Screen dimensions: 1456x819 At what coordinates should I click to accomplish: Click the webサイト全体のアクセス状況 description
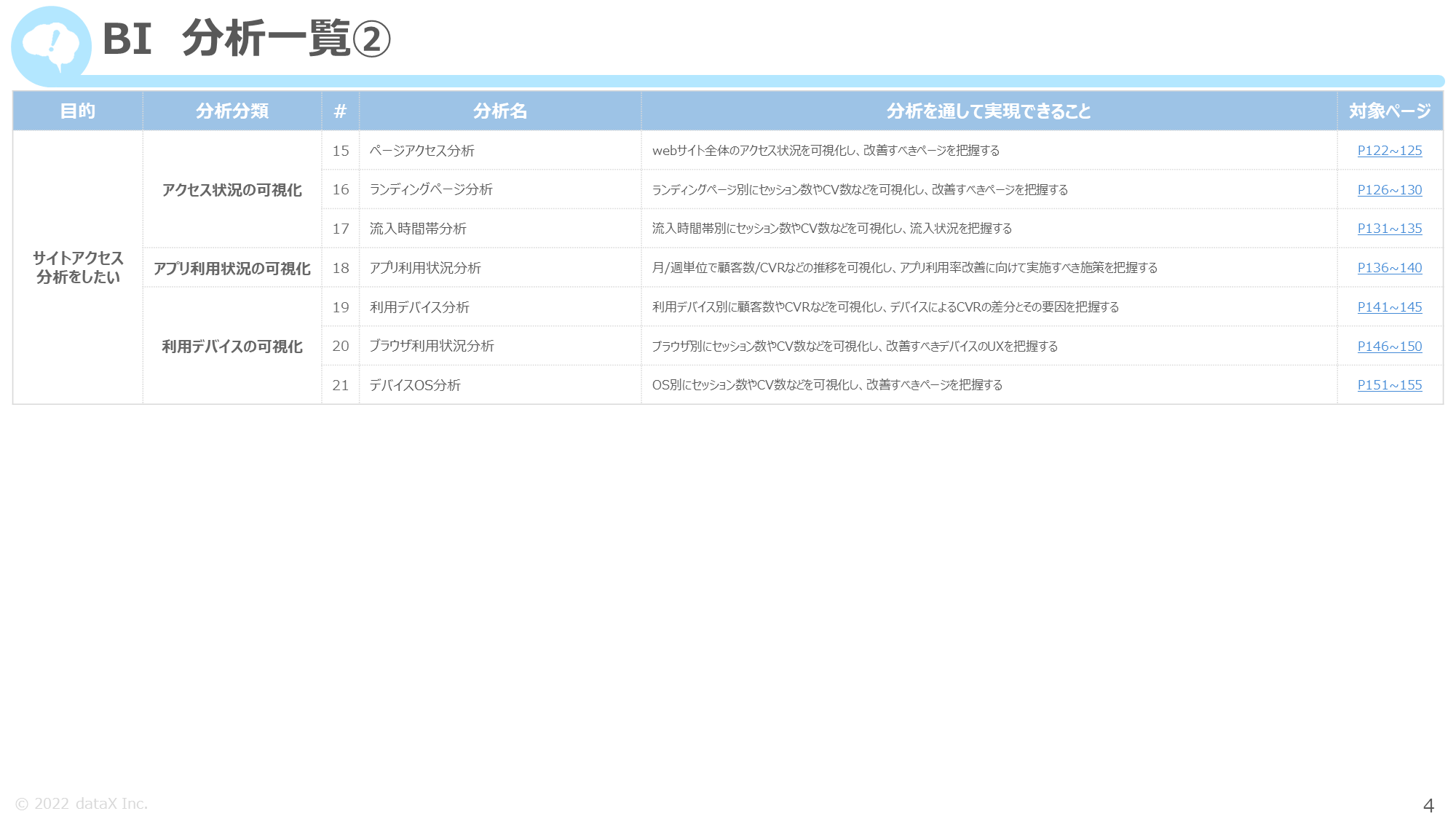[x=989, y=151]
